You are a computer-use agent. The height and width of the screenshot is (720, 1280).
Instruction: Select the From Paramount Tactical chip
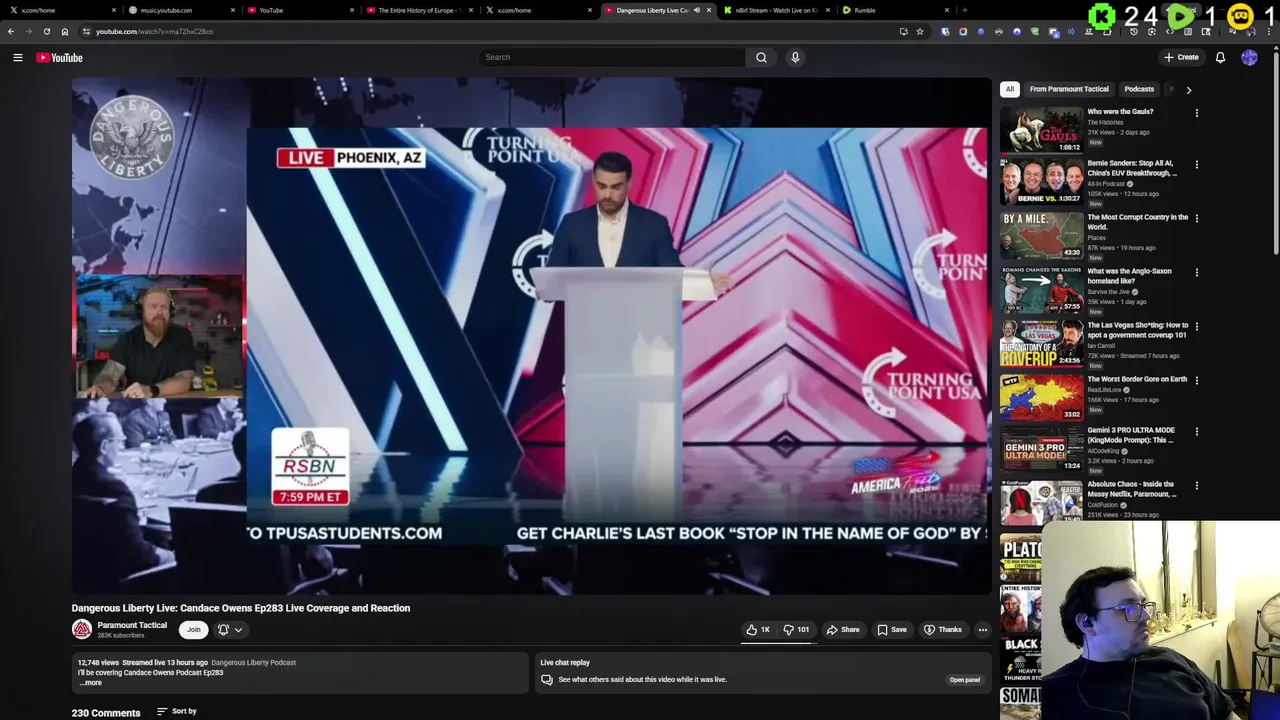tap(1069, 89)
